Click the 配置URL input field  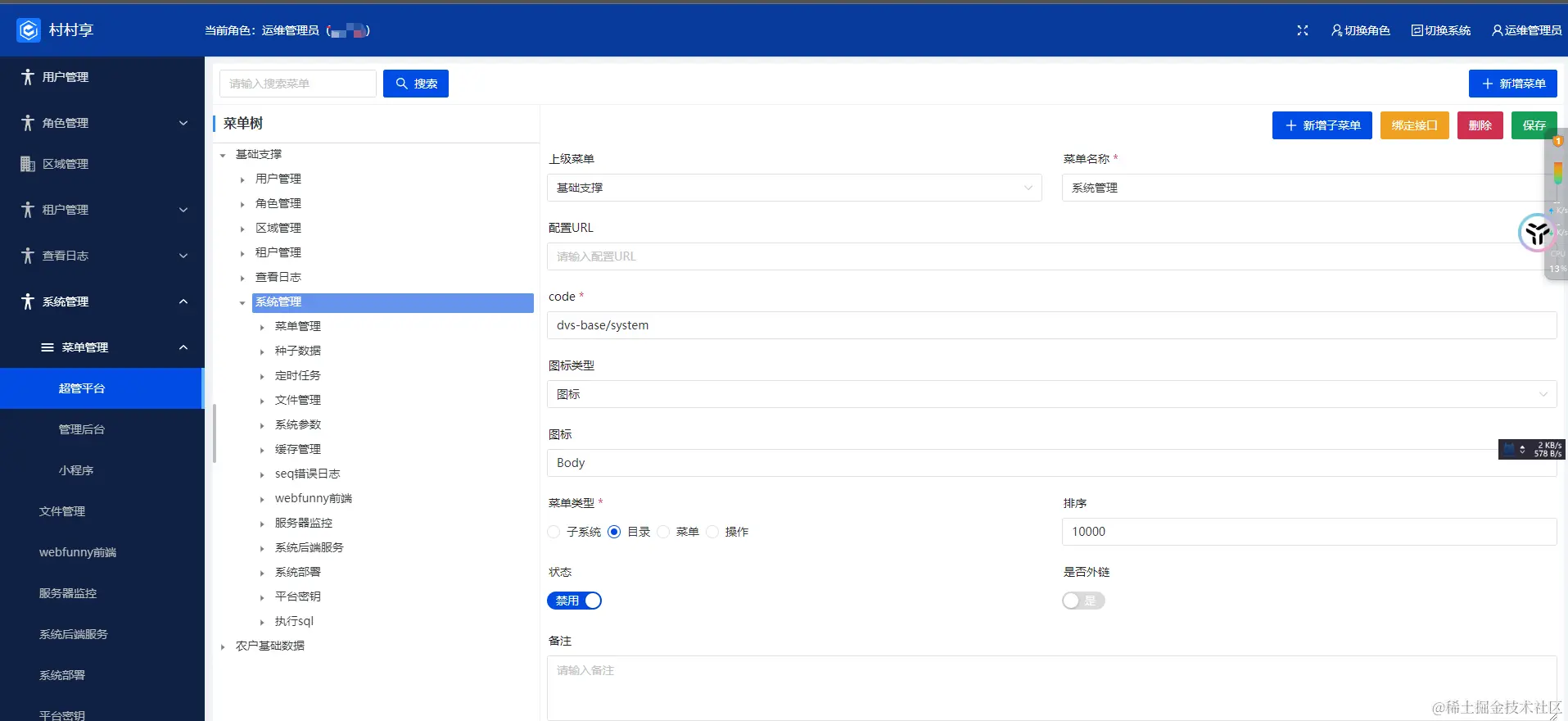point(1051,256)
